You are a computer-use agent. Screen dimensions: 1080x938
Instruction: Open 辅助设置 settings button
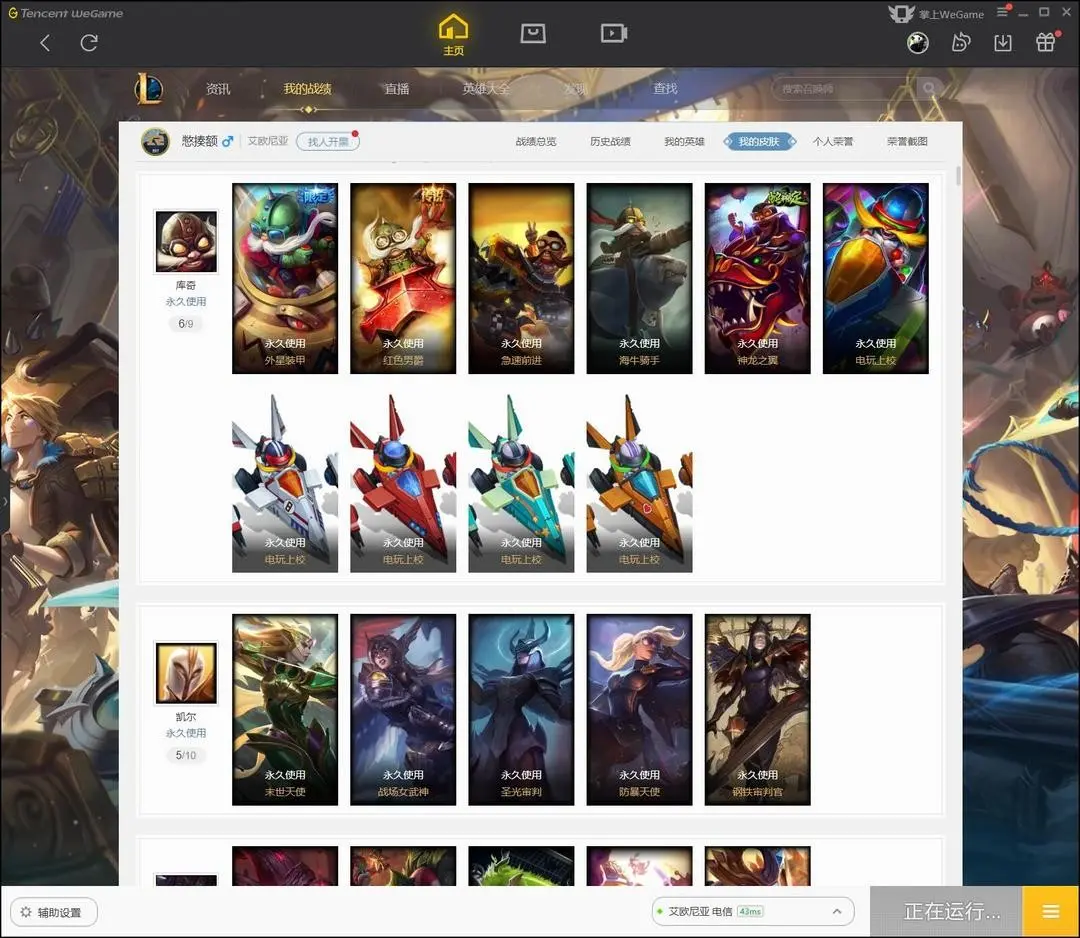pyautogui.click(x=54, y=913)
